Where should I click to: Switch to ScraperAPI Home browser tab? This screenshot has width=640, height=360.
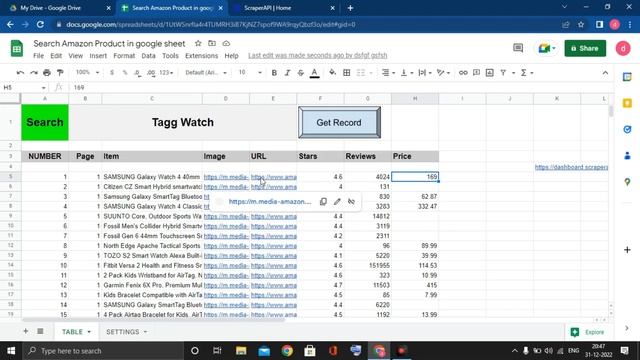coord(284,8)
